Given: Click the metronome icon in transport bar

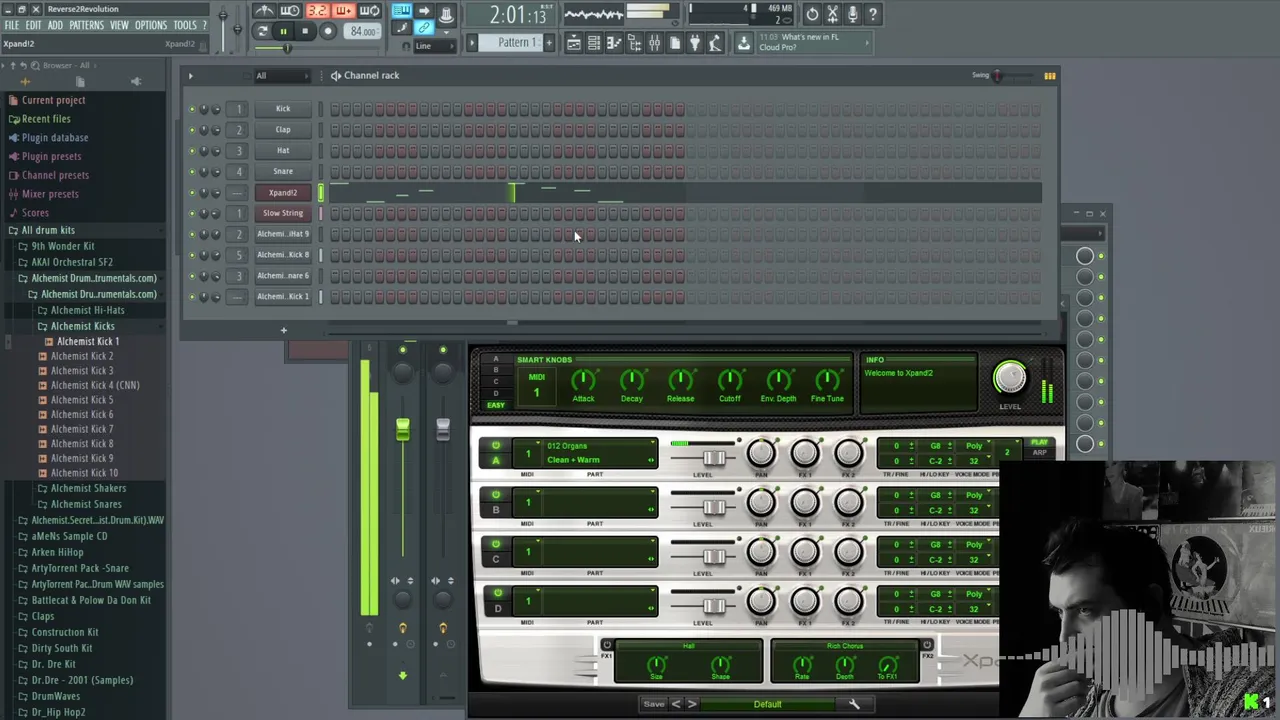Looking at the screenshot, I should (264, 11).
